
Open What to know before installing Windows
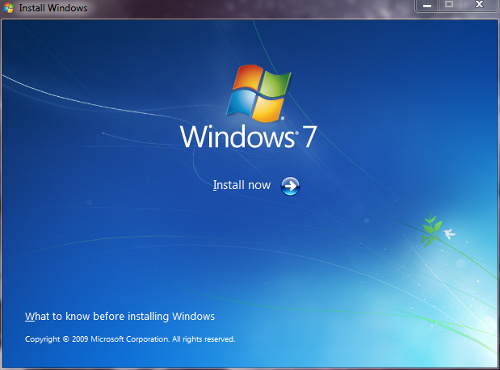coord(120,316)
